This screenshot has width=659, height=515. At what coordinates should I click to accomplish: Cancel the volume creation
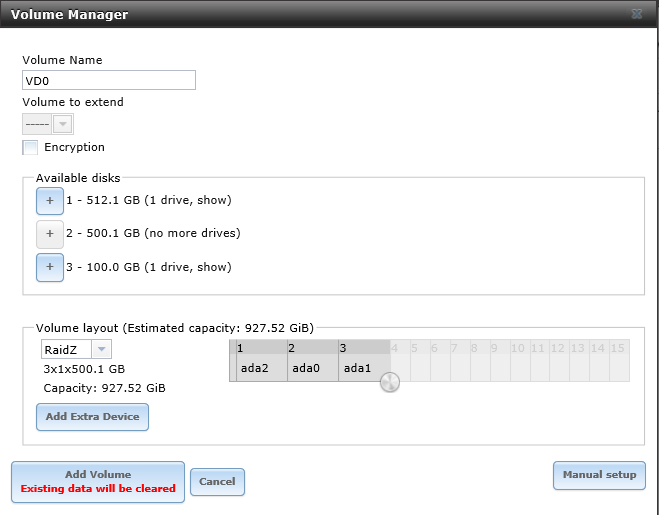click(x=217, y=482)
